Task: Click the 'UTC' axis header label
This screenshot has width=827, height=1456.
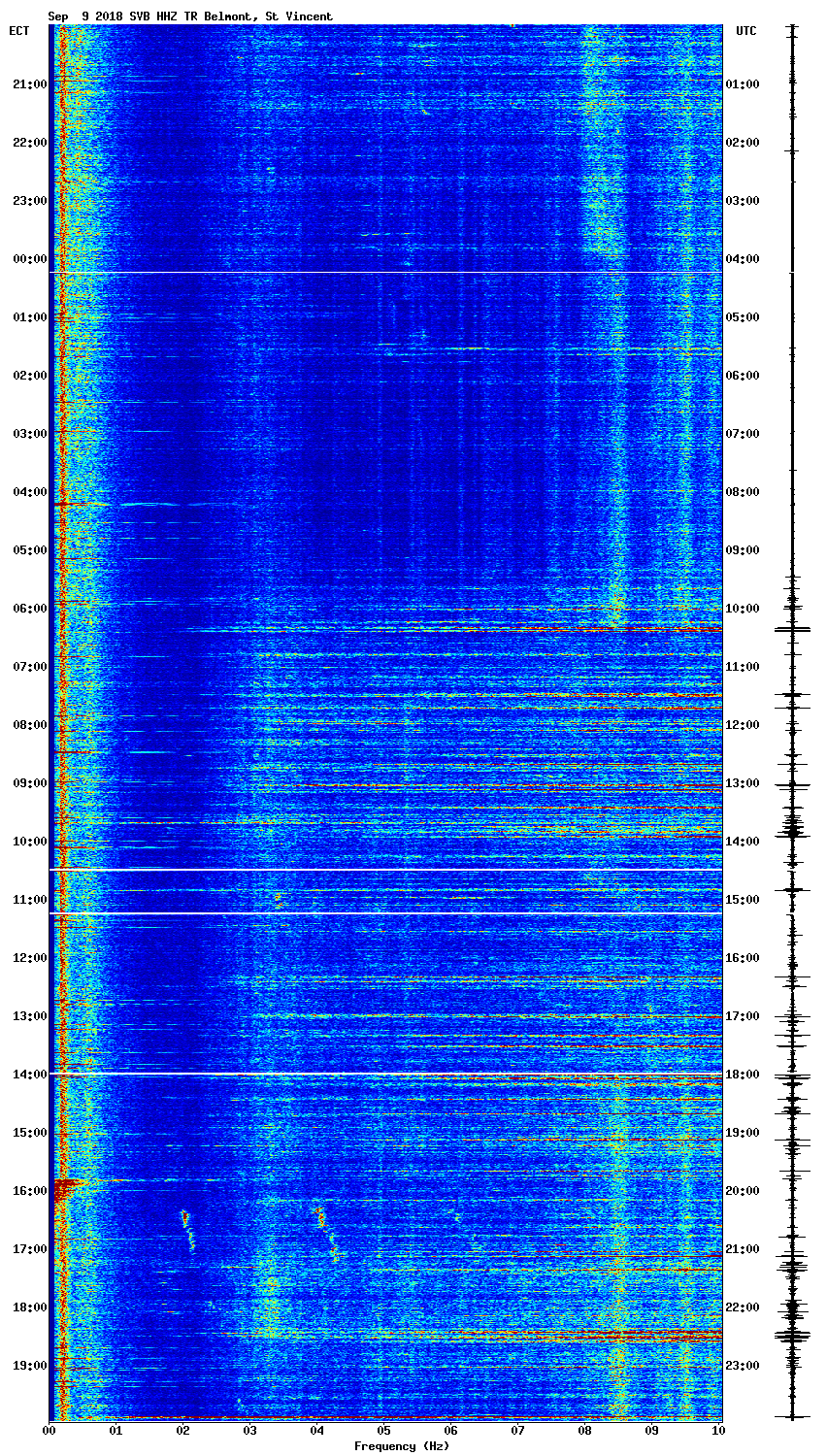Action: coord(745,31)
